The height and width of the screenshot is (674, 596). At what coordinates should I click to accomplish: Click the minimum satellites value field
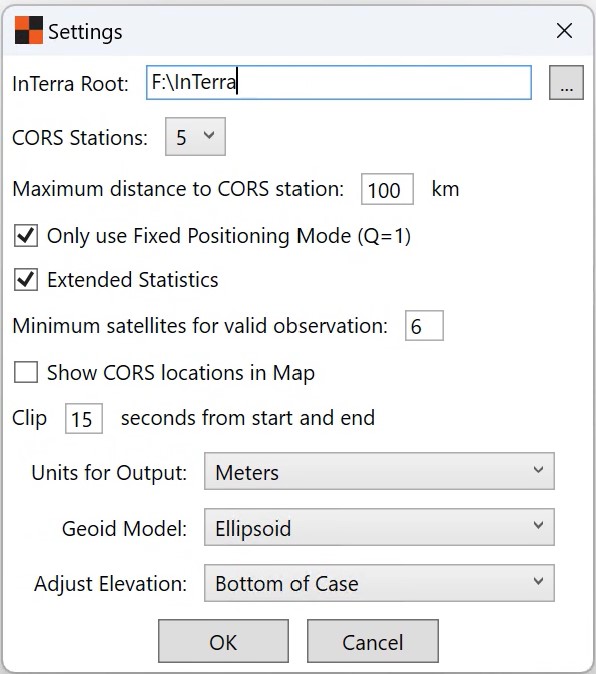(x=424, y=326)
